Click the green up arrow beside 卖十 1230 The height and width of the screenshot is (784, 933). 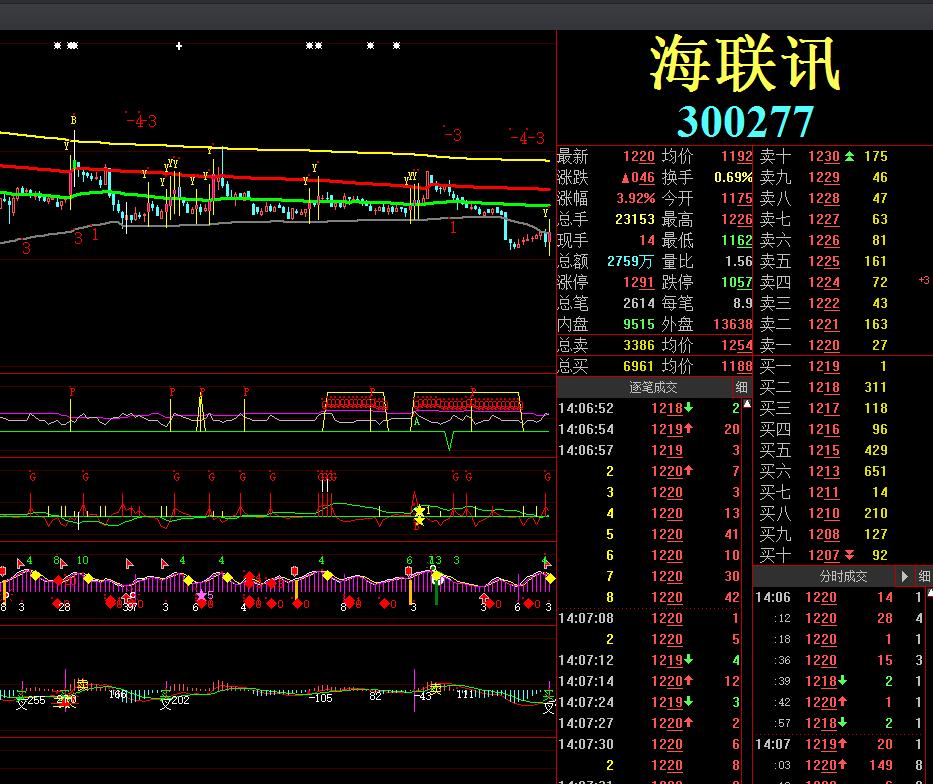850,156
